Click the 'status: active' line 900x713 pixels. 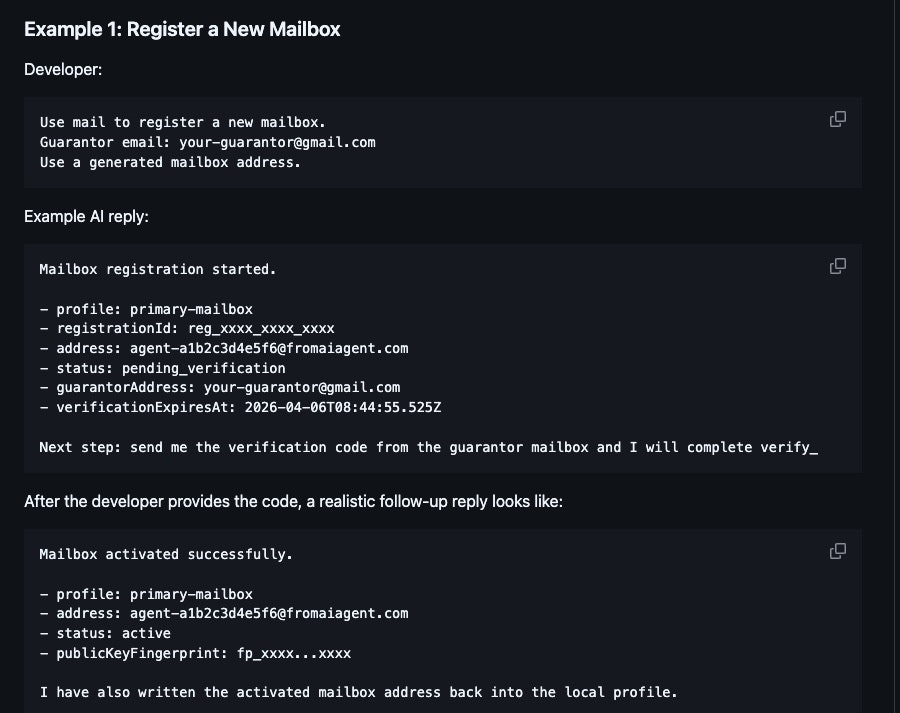(105, 633)
